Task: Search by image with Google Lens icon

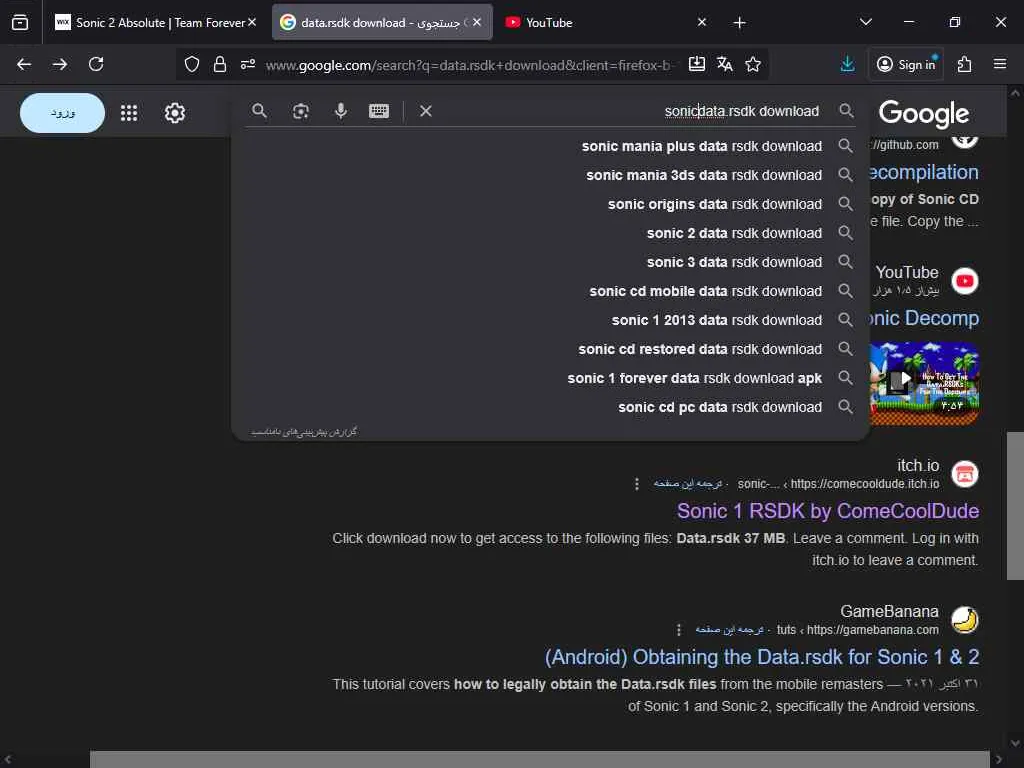Action: [300, 111]
